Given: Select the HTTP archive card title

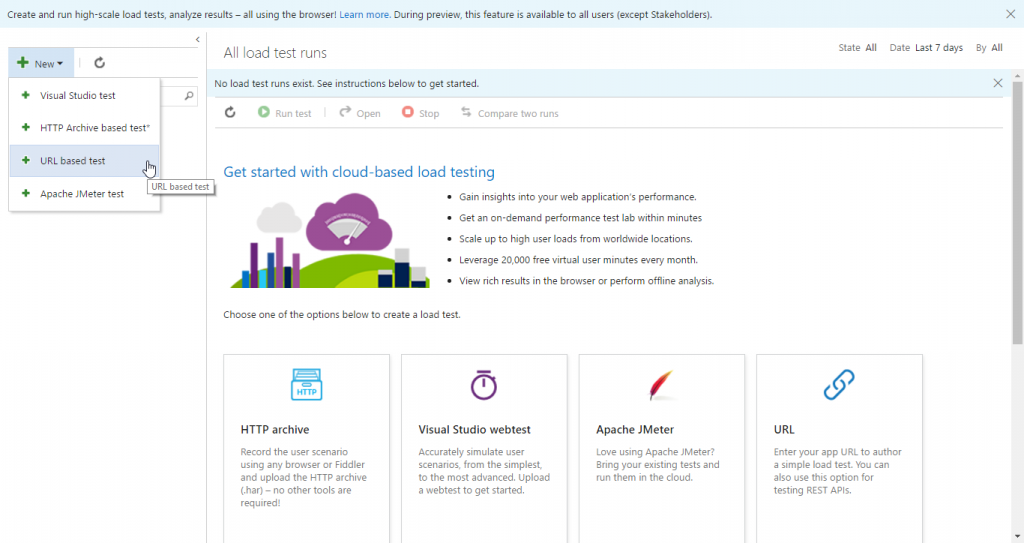Looking at the screenshot, I should (x=275, y=429).
